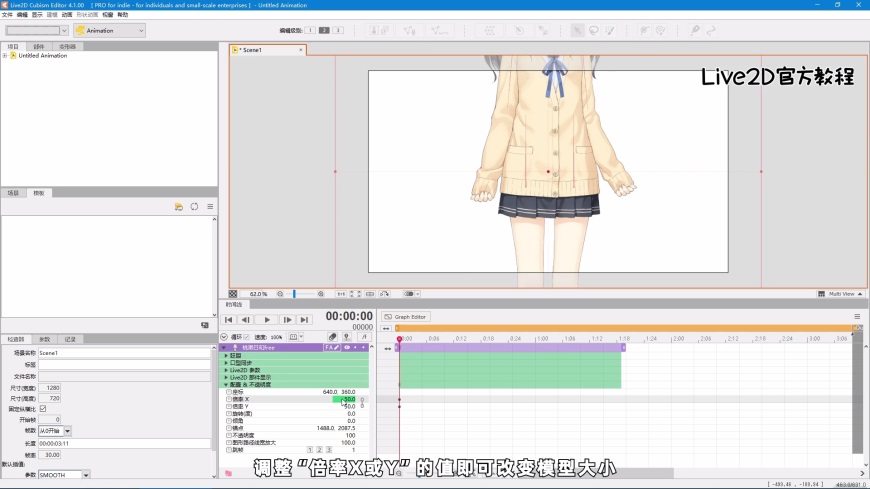Toggle the canvas grid display icon

click(x=233, y=294)
